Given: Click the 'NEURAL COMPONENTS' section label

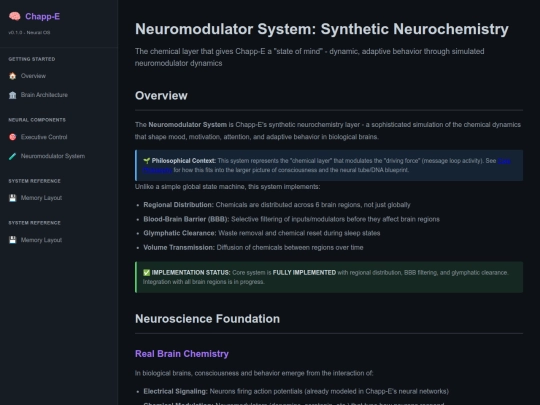Looking at the screenshot, I should tap(37, 120).
